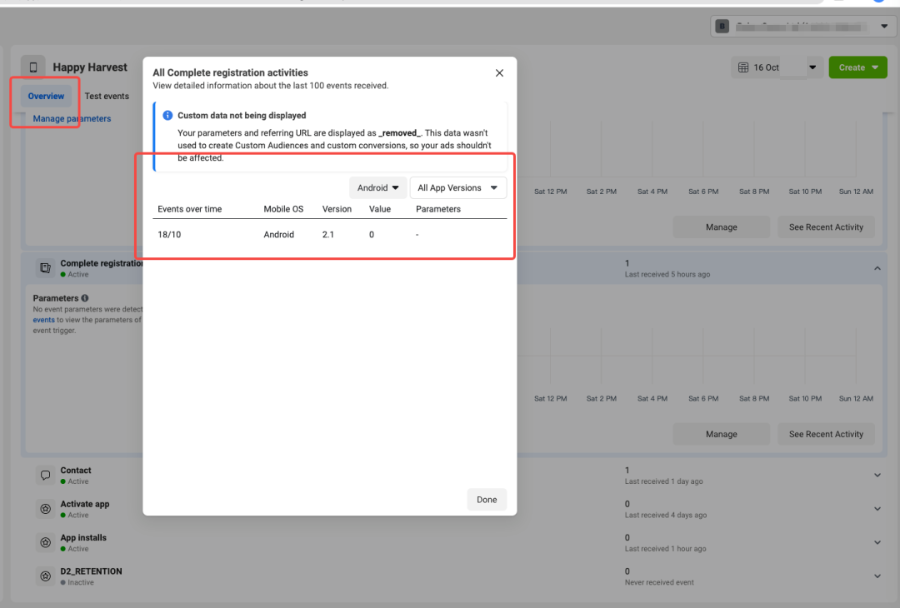Image resolution: width=900 pixels, height=608 pixels.
Task: Select the Overview tab
Action: click(46, 96)
